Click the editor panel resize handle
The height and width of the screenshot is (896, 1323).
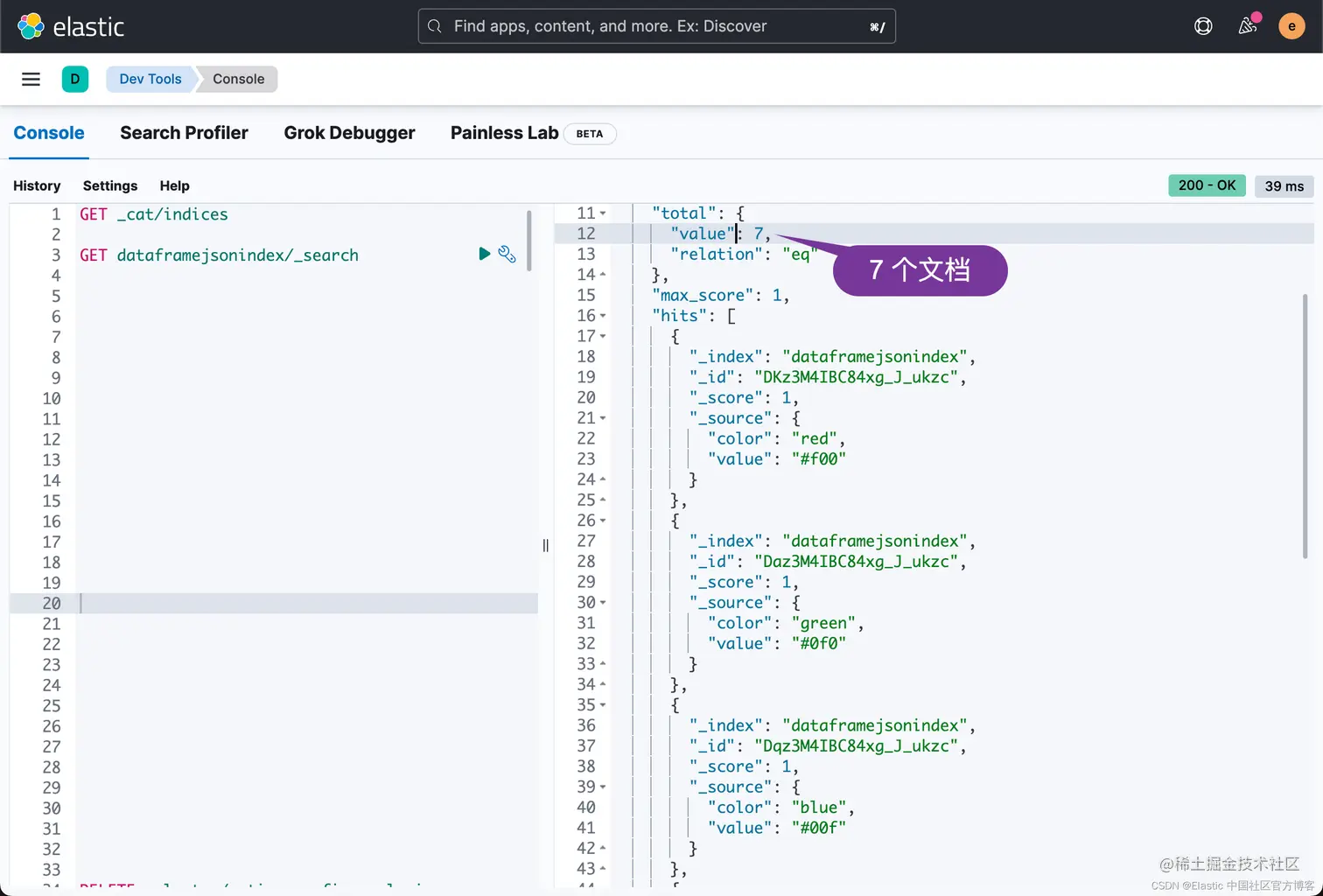click(x=546, y=545)
